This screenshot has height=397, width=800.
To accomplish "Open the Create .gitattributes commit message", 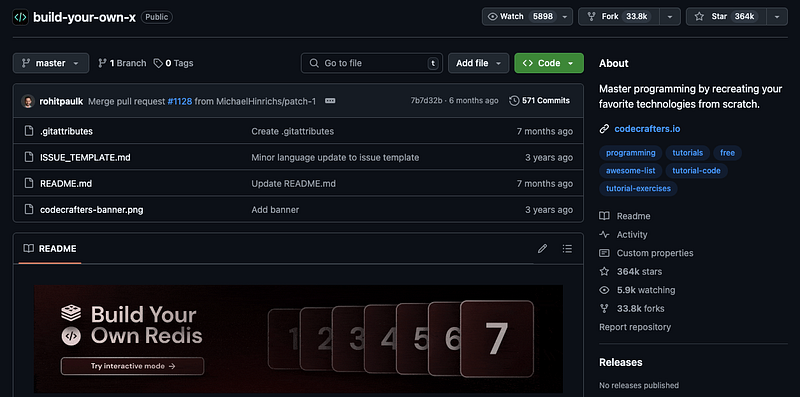I will click(292, 131).
